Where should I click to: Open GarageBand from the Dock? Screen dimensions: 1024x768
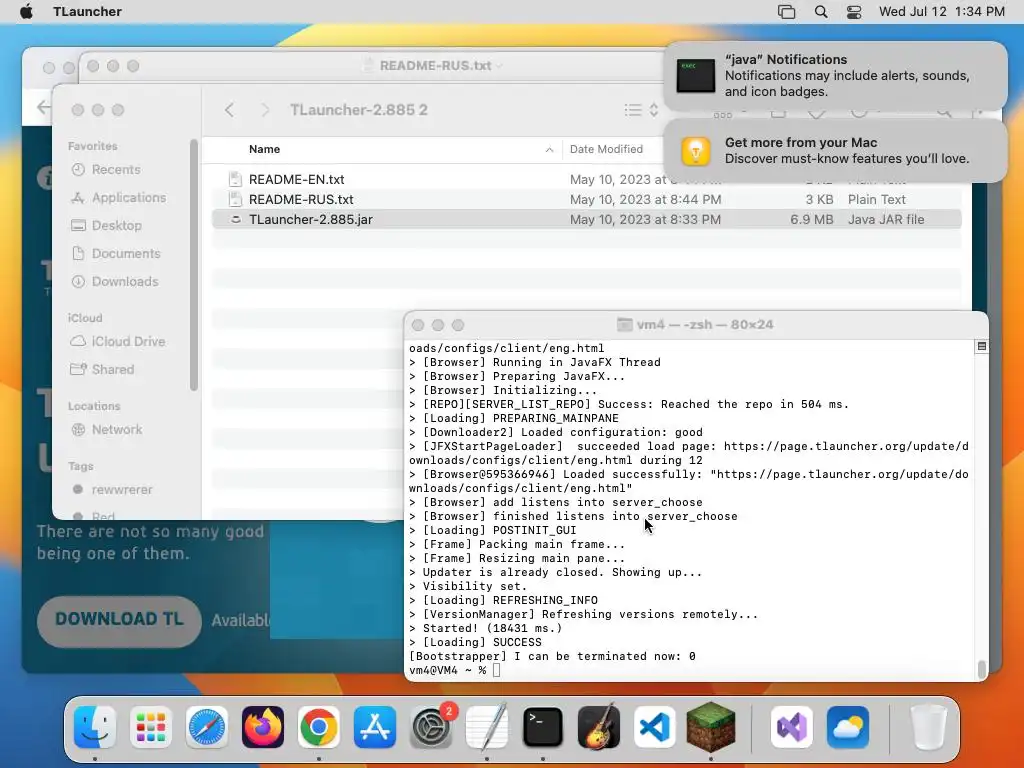click(x=599, y=727)
